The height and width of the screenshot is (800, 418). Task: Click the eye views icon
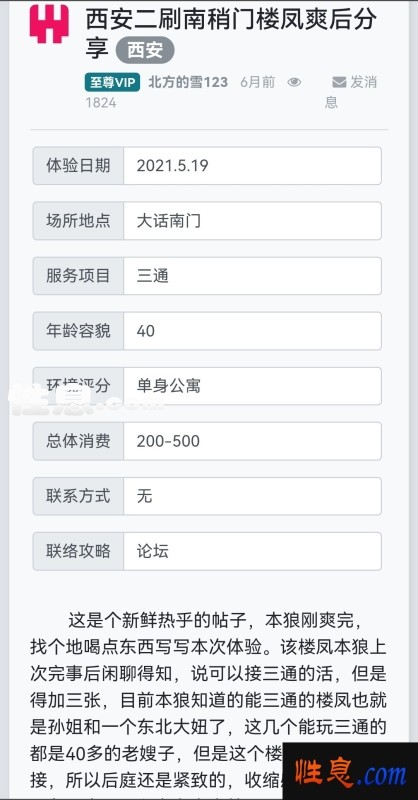point(294,82)
